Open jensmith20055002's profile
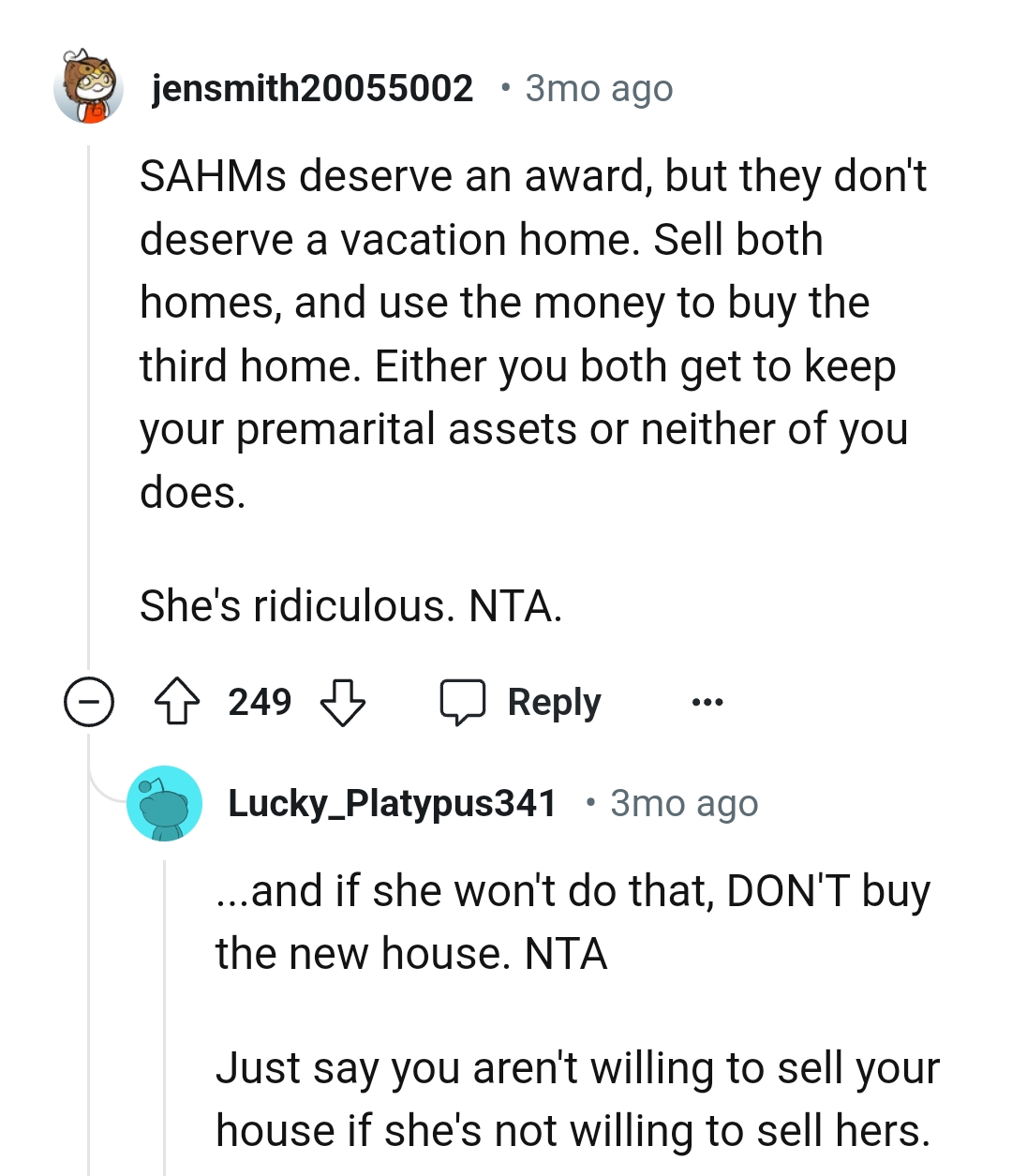Image resolution: width=1012 pixels, height=1176 pixels. tap(311, 88)
